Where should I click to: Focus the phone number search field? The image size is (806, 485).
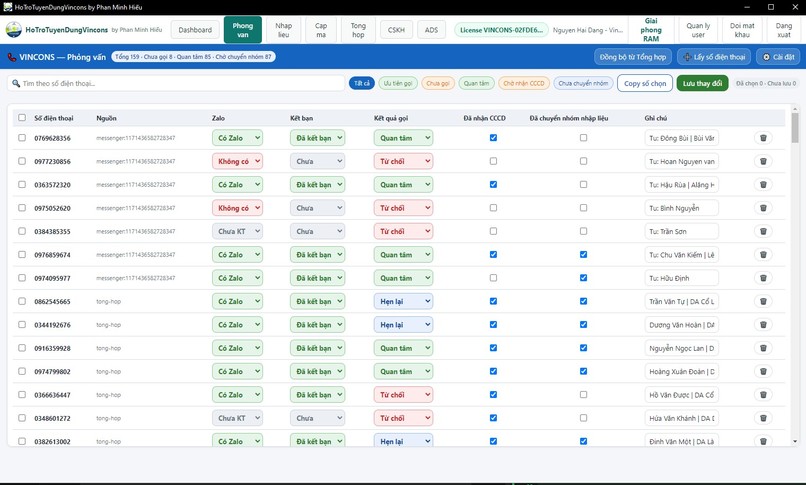176,83
